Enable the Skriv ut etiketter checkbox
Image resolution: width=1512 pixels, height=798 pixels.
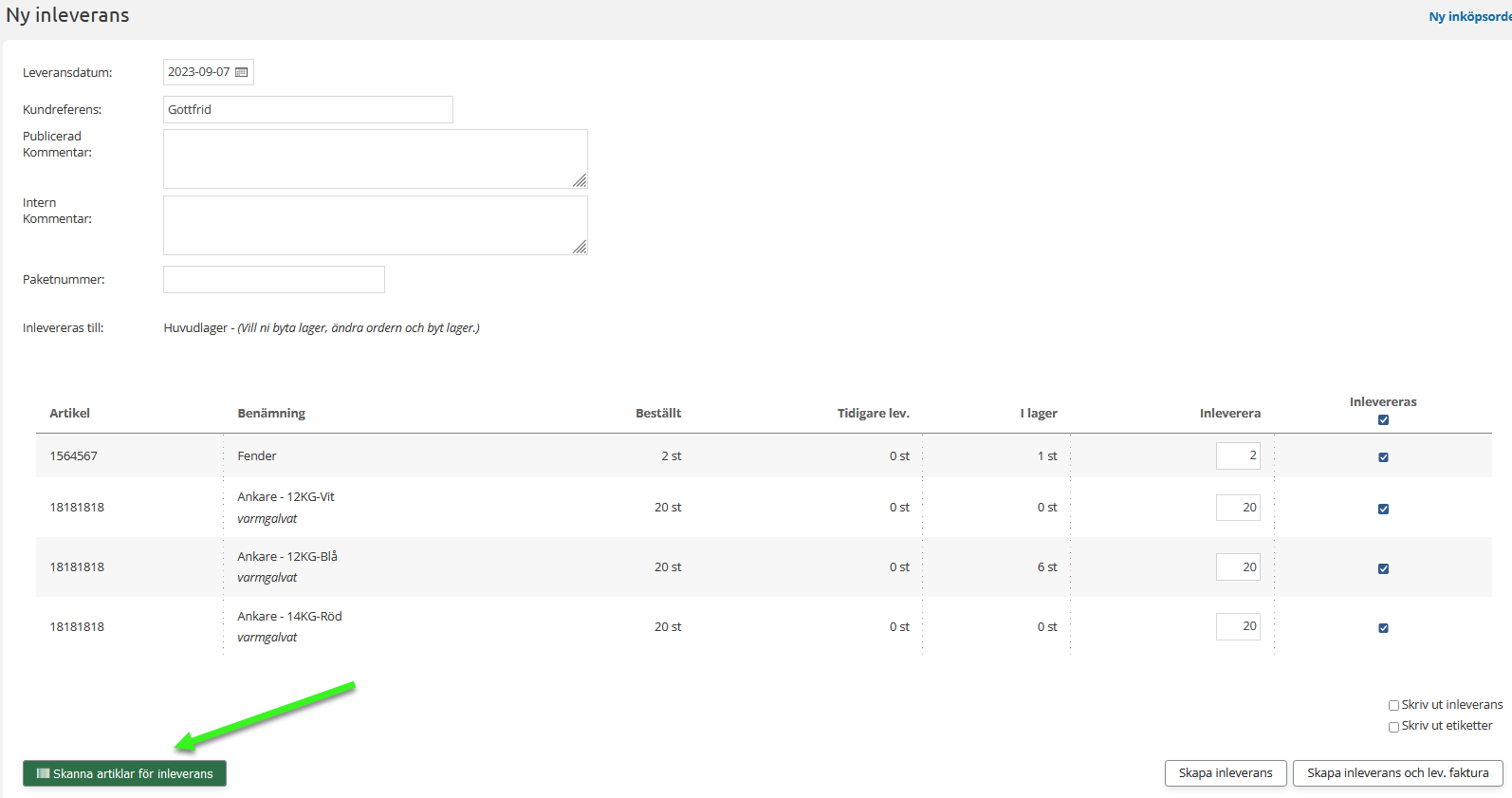tap(1393, 727)
